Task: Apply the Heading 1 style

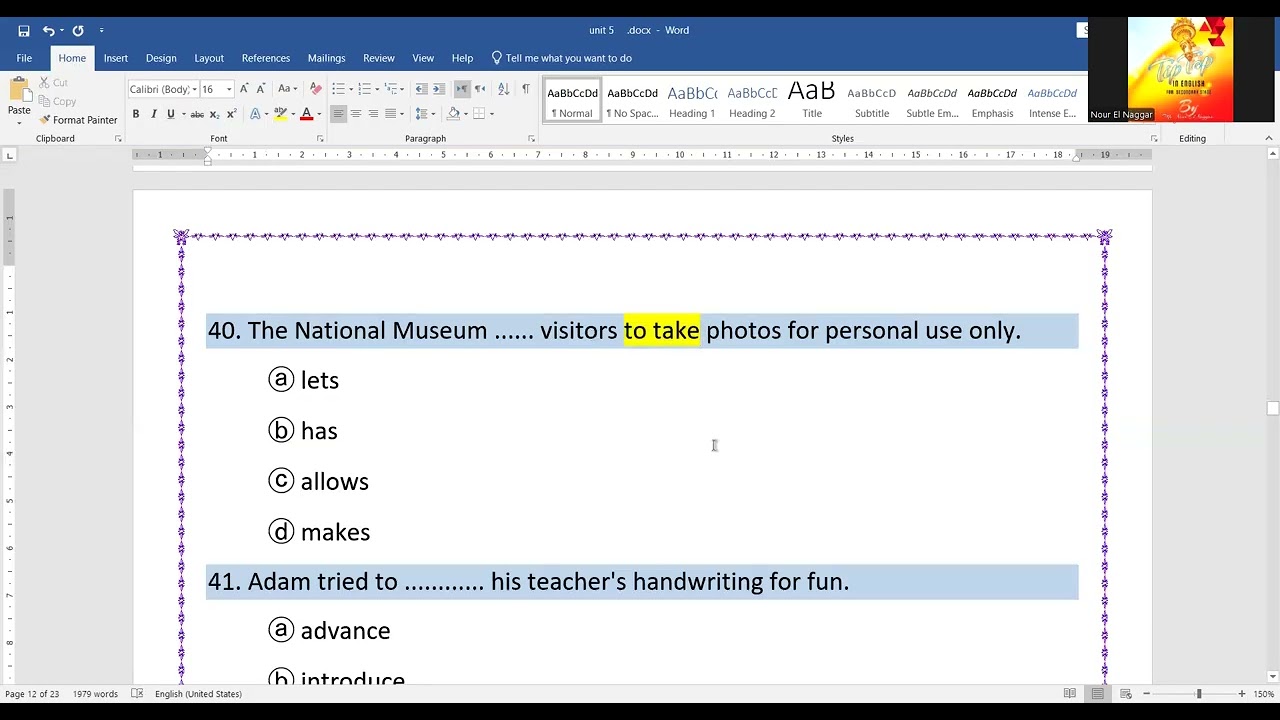Action: pyautogui.click(x=692, y=101)
